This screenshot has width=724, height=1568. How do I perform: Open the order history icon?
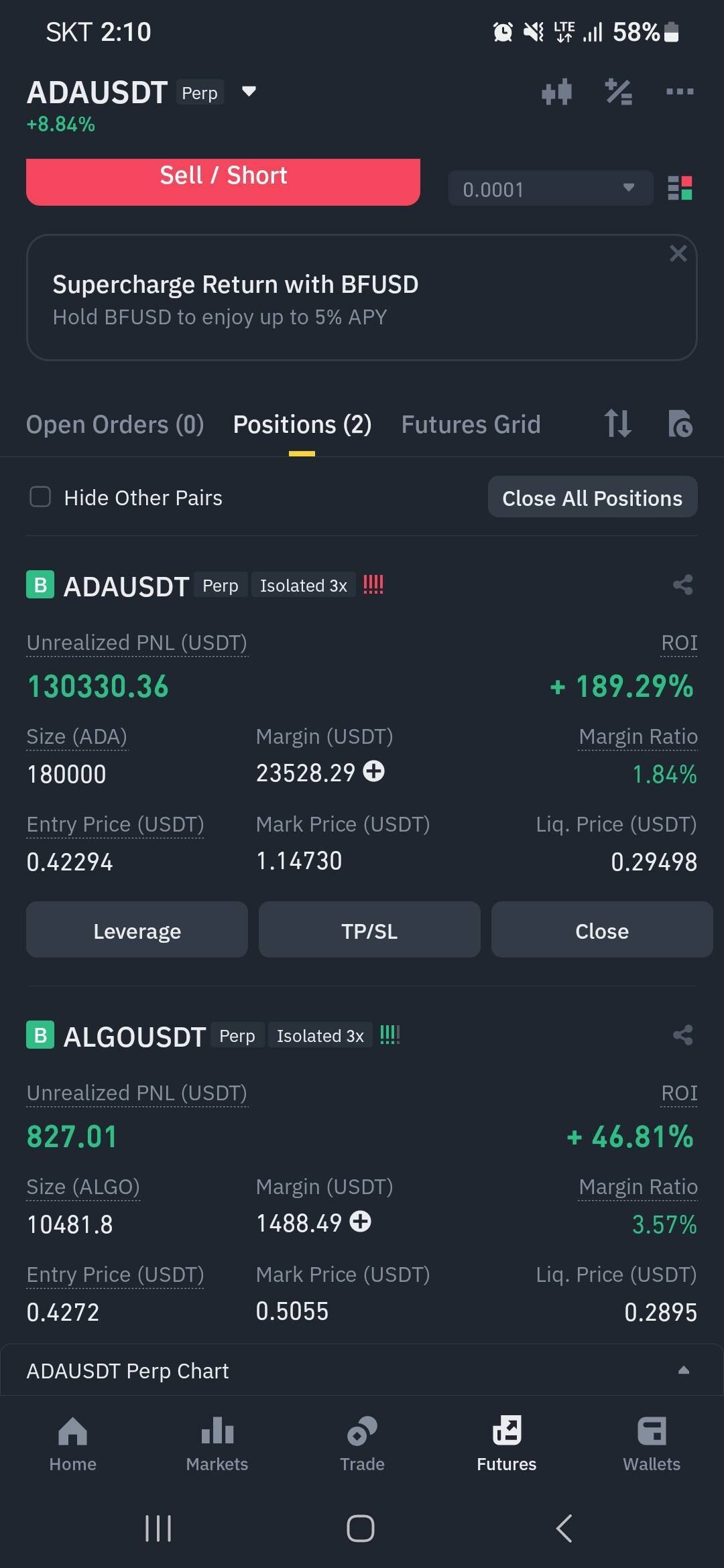pyautogui.click(x=680, y=424)
